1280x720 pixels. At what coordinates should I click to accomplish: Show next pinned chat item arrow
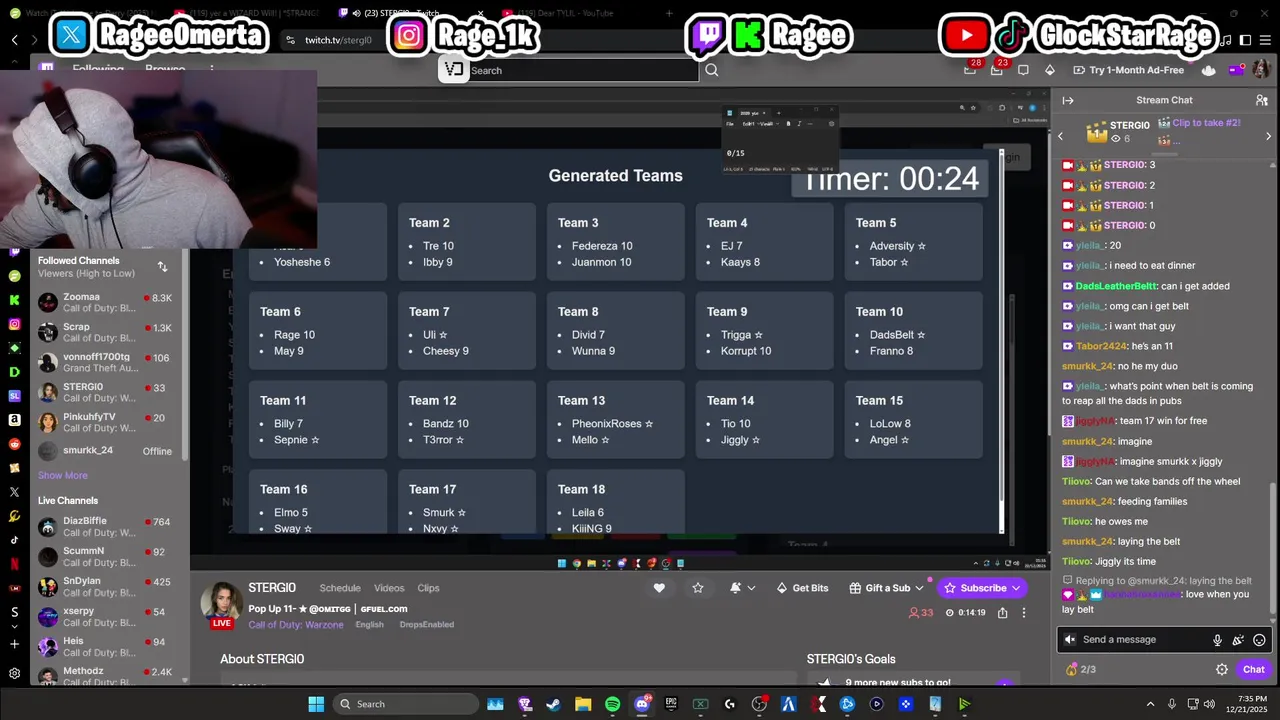tap(1268, 136)
